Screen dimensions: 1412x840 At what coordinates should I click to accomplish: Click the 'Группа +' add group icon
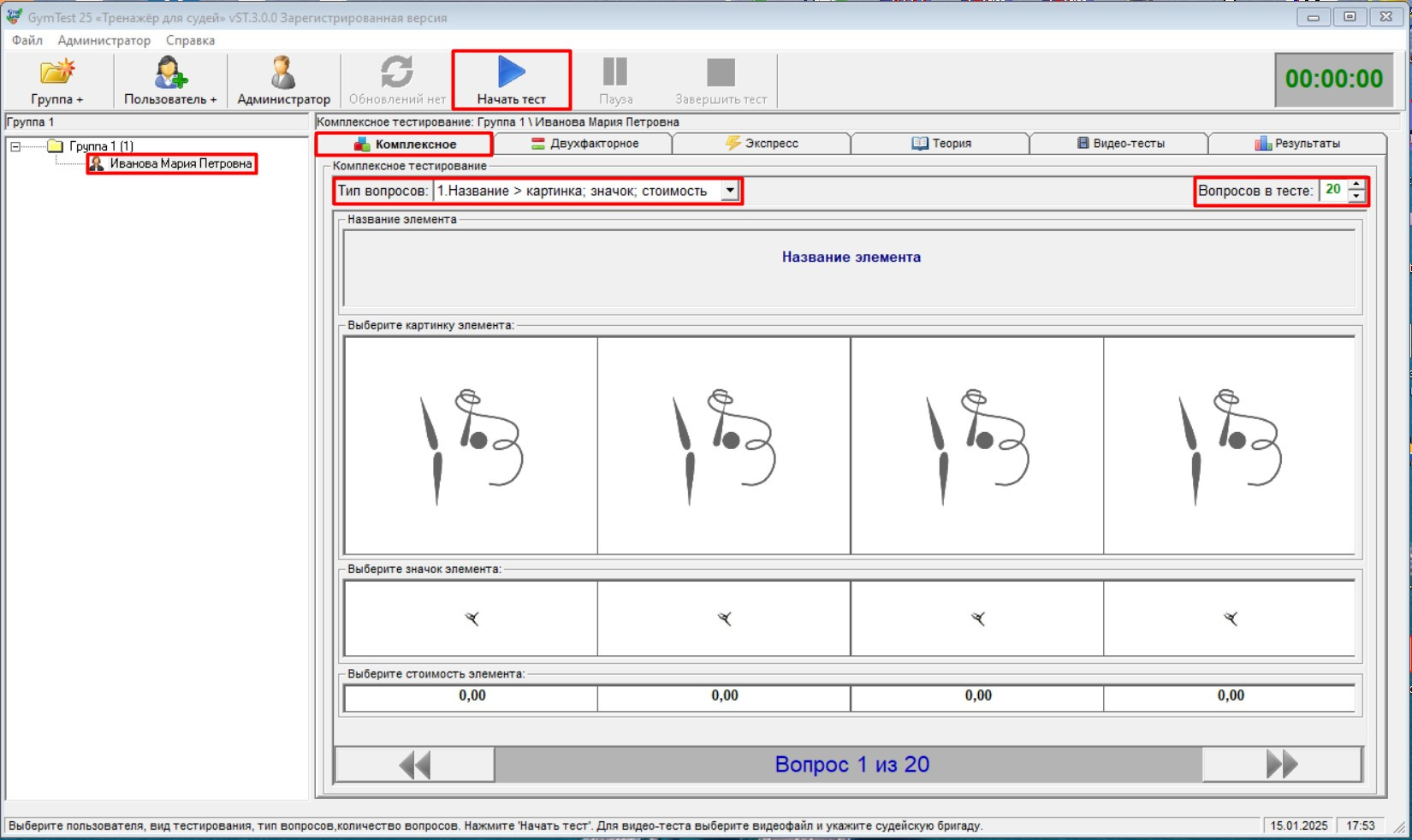(57, 74)
